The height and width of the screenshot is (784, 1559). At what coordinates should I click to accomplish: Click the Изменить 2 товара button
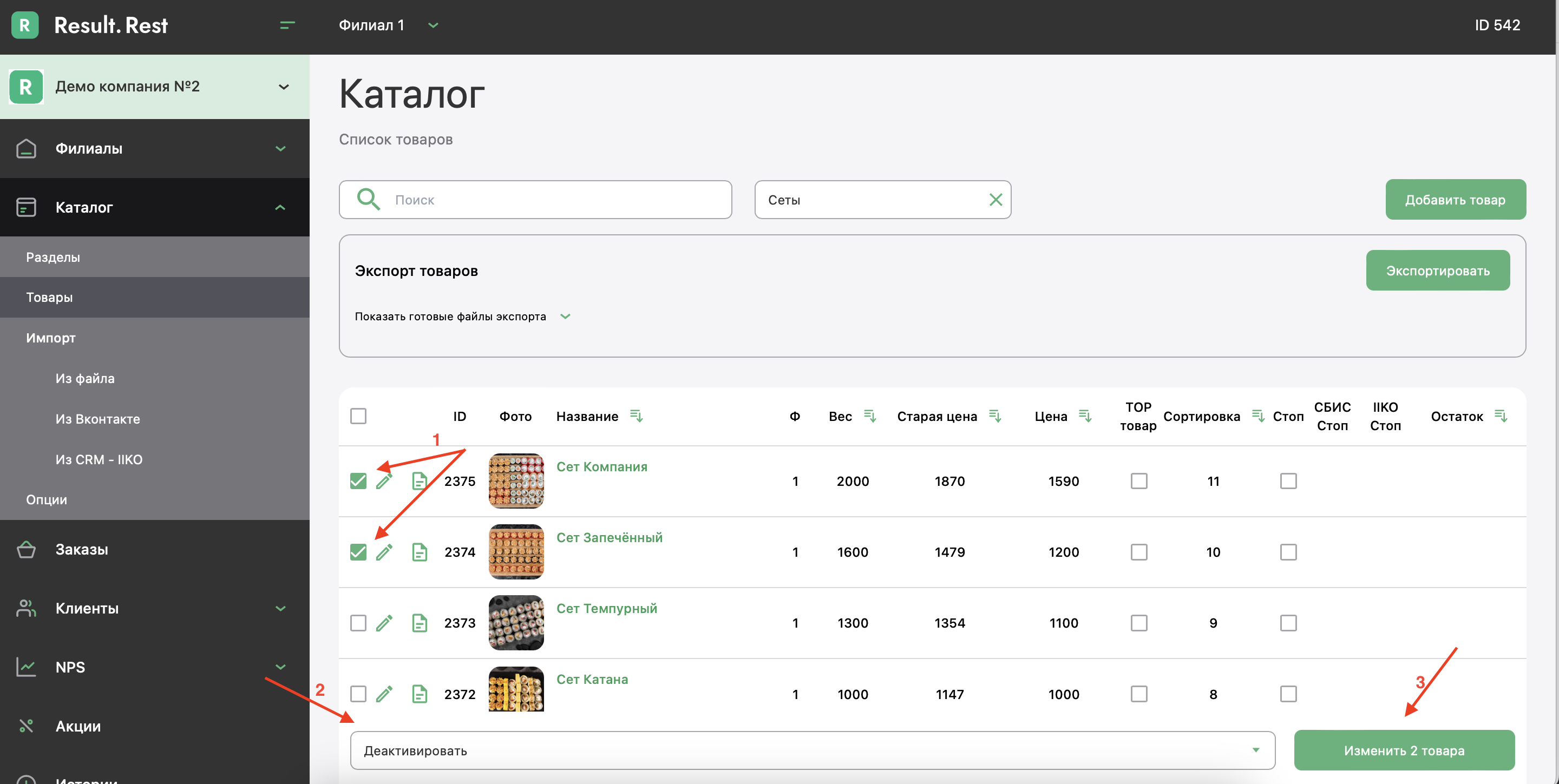[1404, 751]
